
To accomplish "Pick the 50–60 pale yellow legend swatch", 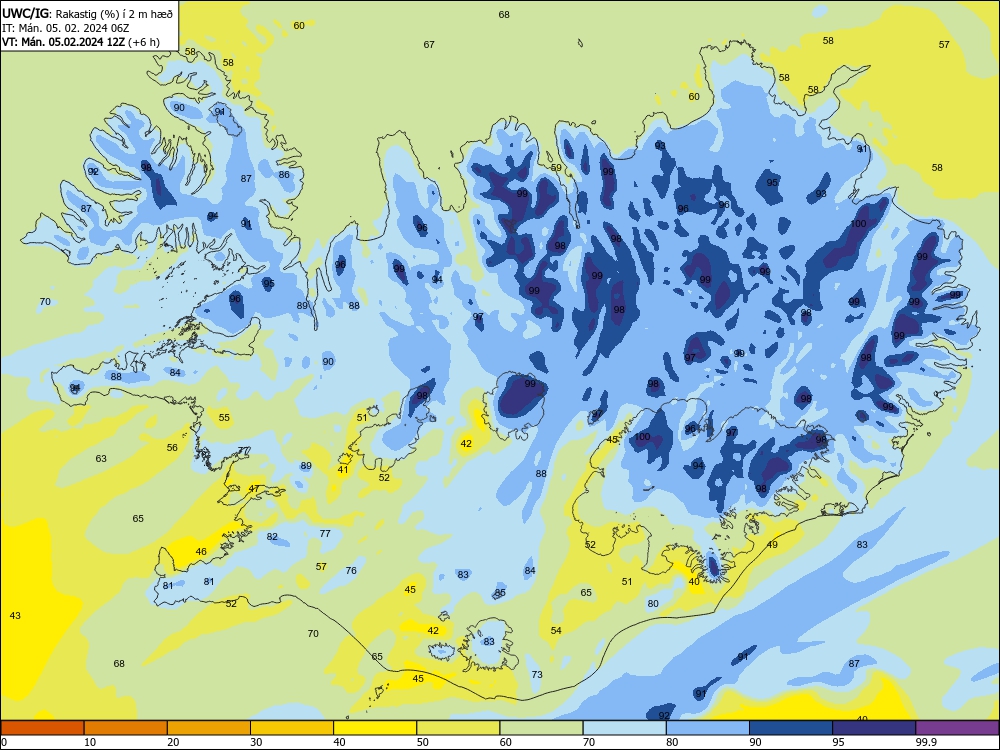I will click(x=458, y=728).
